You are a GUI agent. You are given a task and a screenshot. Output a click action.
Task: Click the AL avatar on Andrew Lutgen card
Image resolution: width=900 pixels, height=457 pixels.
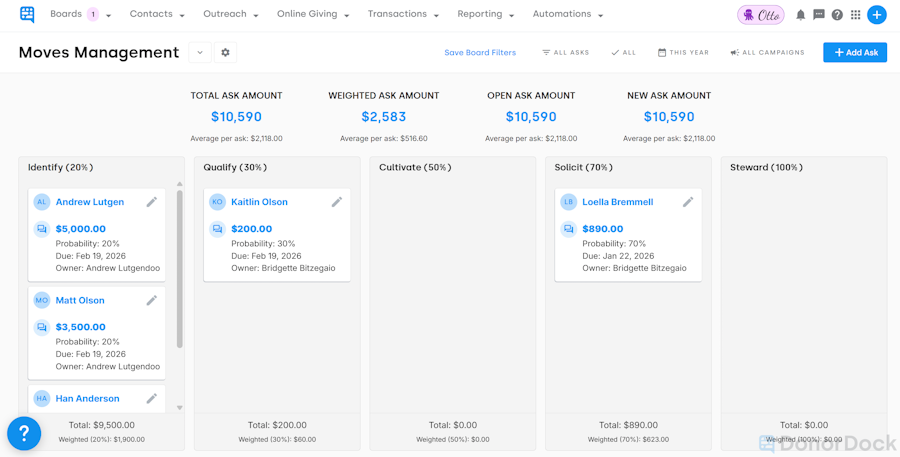pyautogui.click(x=41, y=202)
